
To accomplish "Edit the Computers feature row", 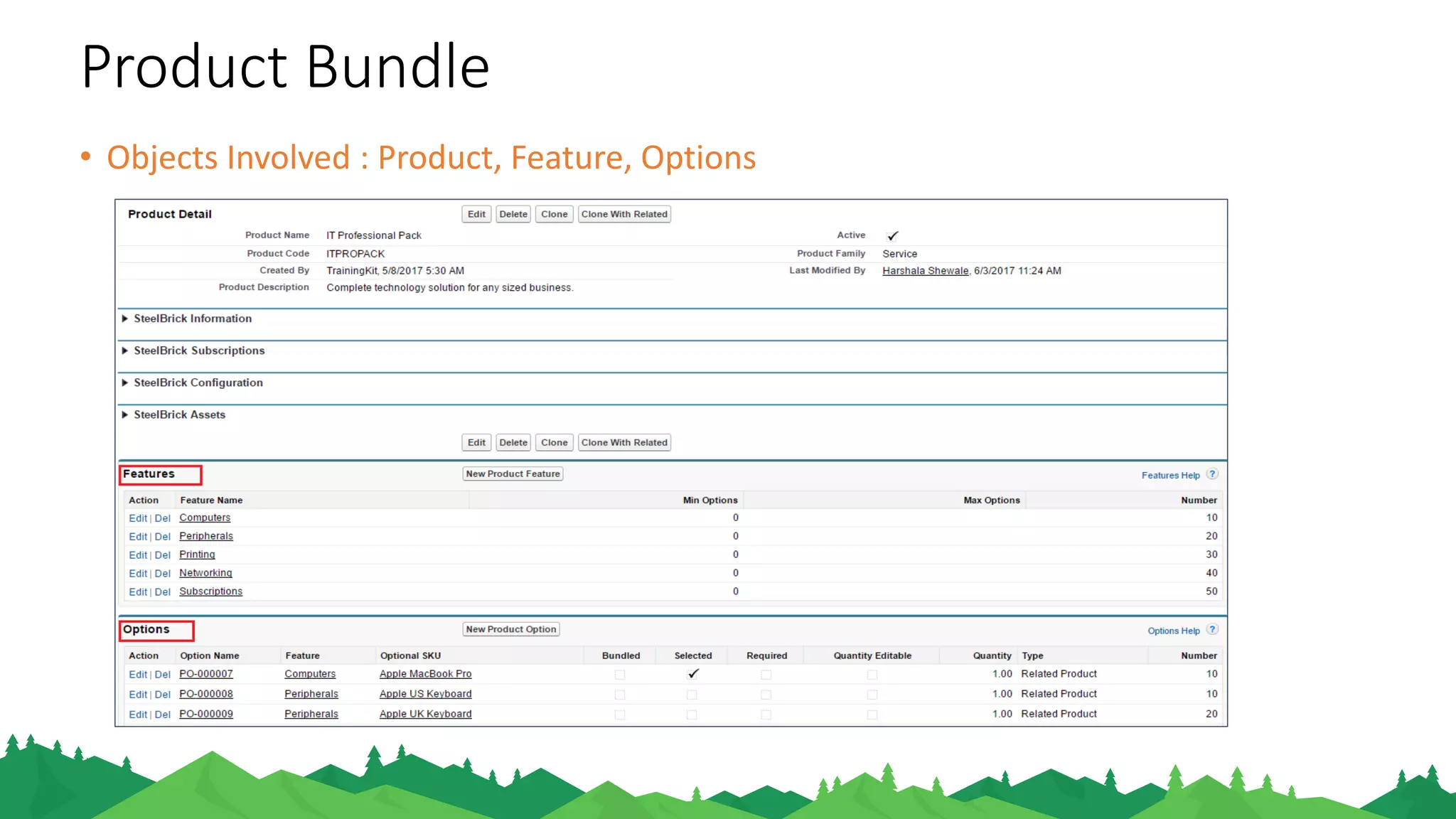I will click(x=138, y=518).
